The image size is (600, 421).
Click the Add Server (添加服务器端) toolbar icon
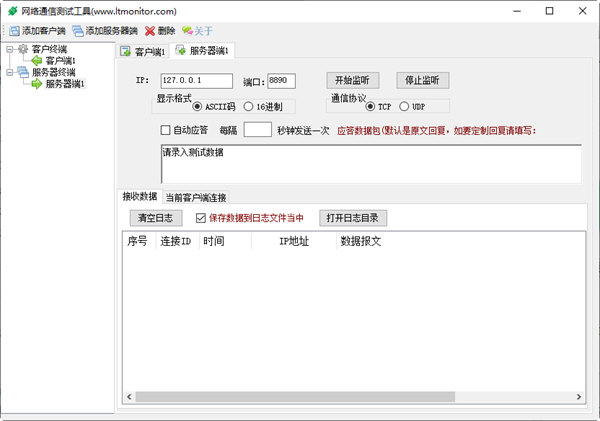click(78, 31)
